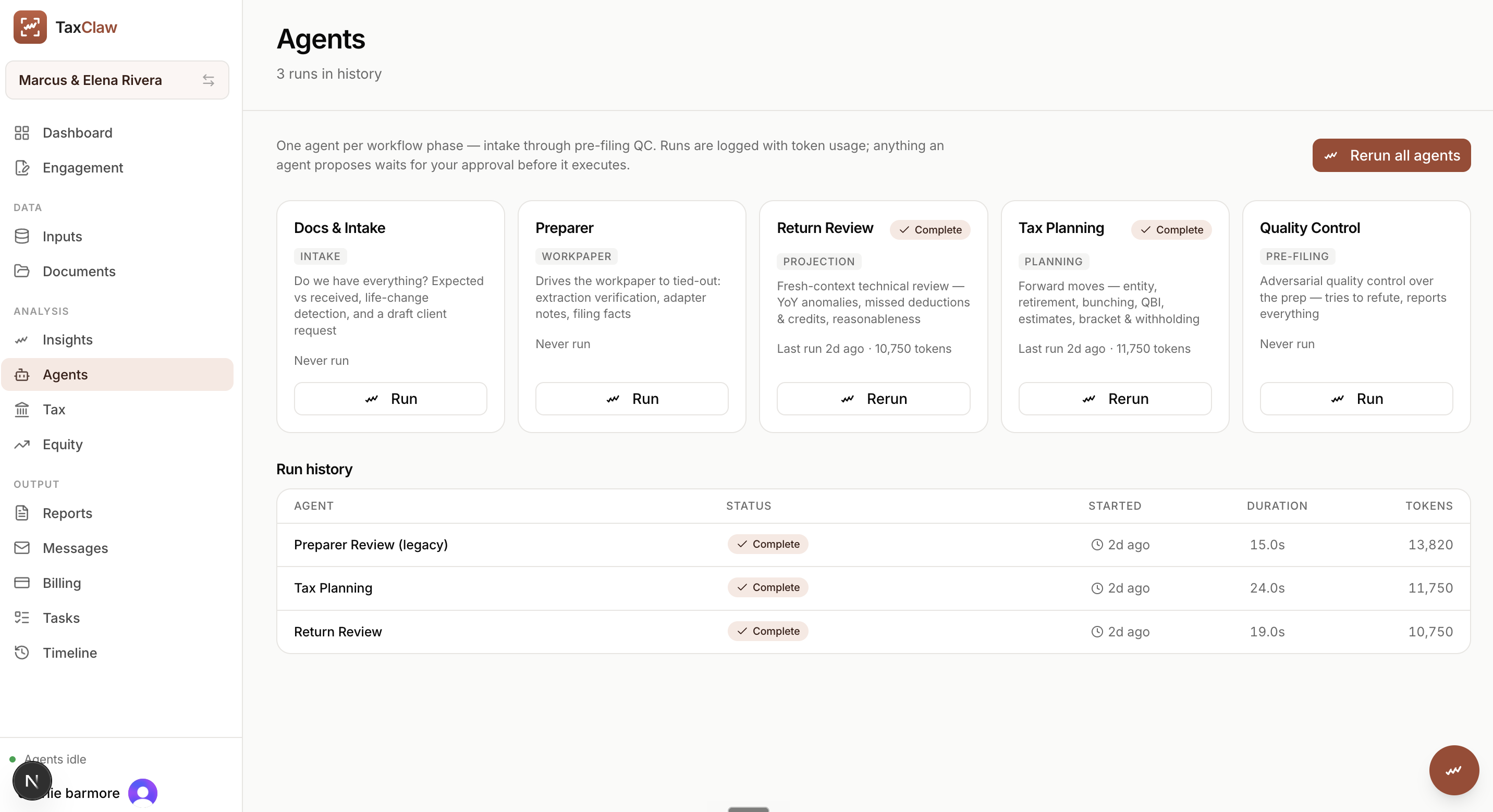This screenshot has width=1493, height=812.
Task: Click the PROJECTION phase tag
Action: pyautogui.click(x=819, y=262)
